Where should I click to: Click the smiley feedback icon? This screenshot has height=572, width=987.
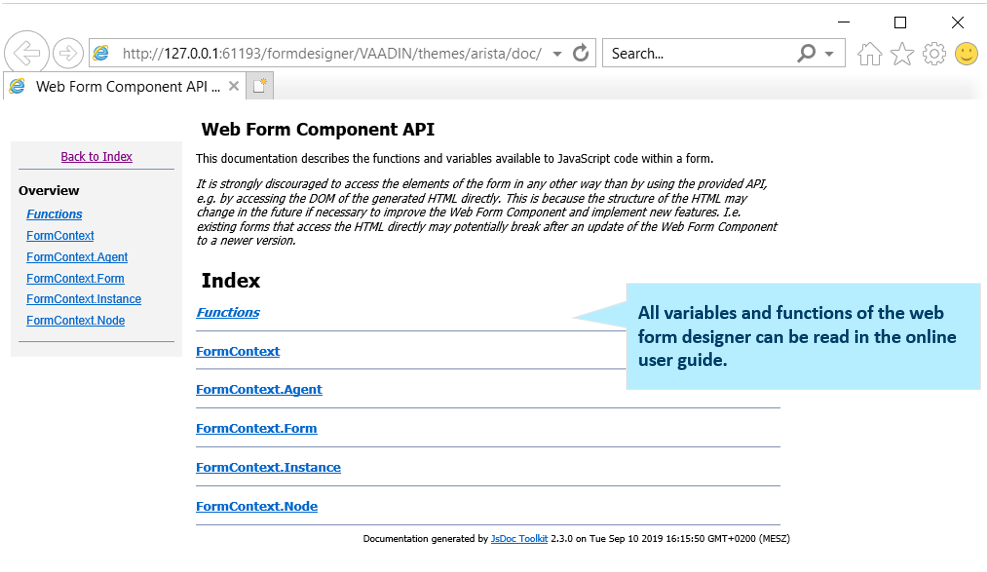pos(966,54)
